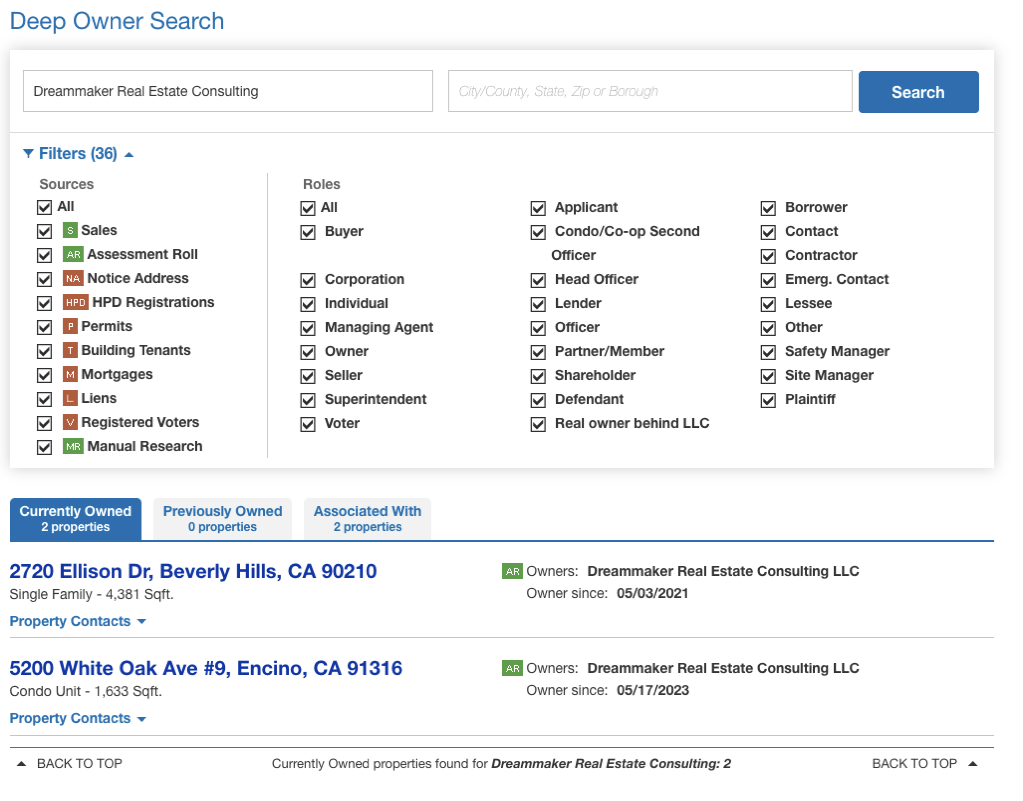
Task: Toggle the Corporation role checkbox
Action: point(308,280)
